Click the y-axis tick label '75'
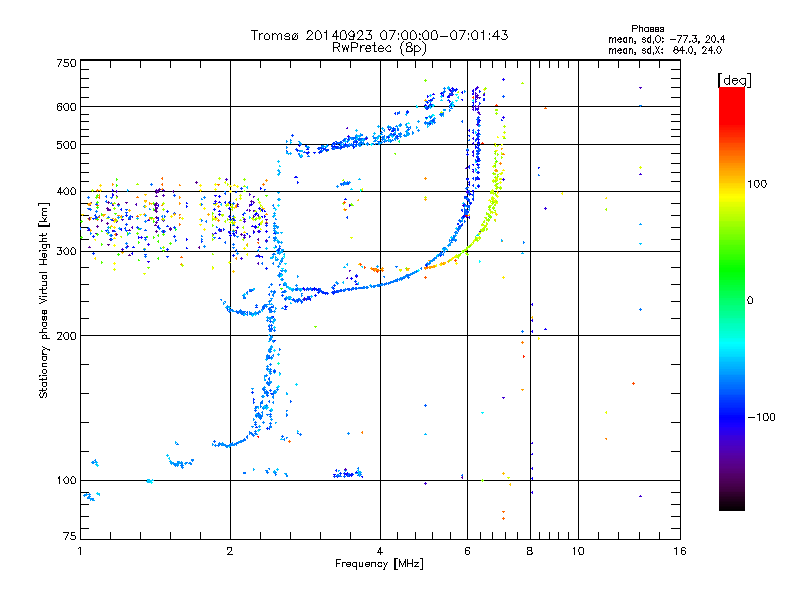The height and width of the screenshot is (600, 800). point(70,536)
